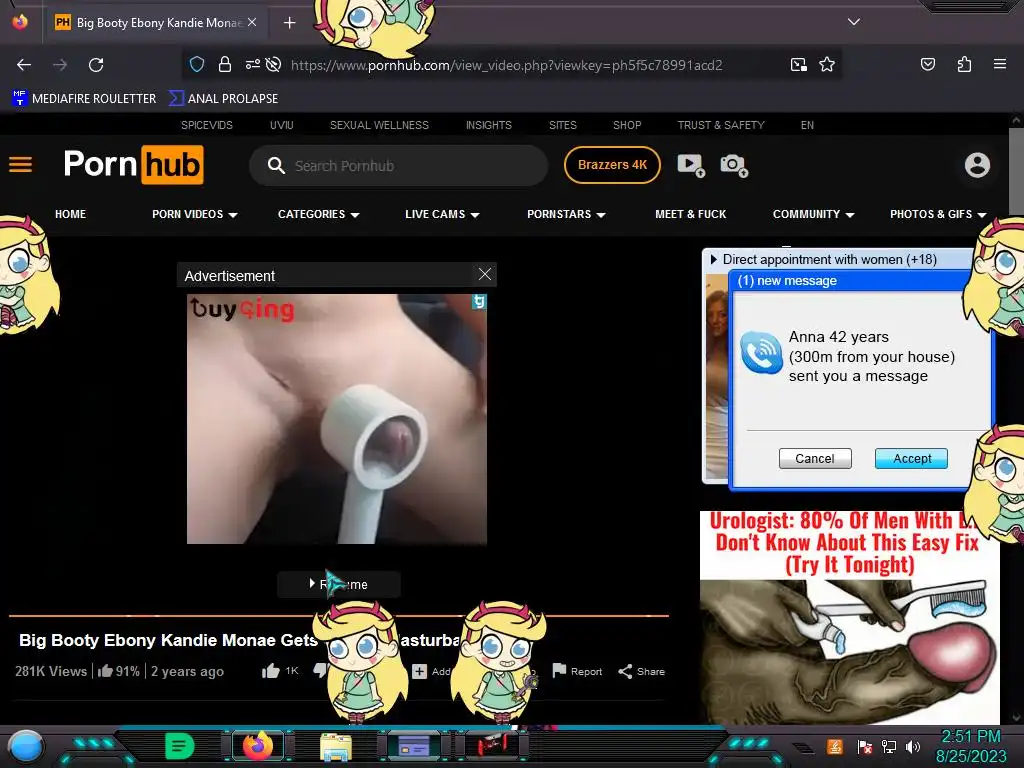Image resolution: width=1024 pixels, height=768 pixels.
Task: Click the UVIU top link
Action: tap(281, 125)
